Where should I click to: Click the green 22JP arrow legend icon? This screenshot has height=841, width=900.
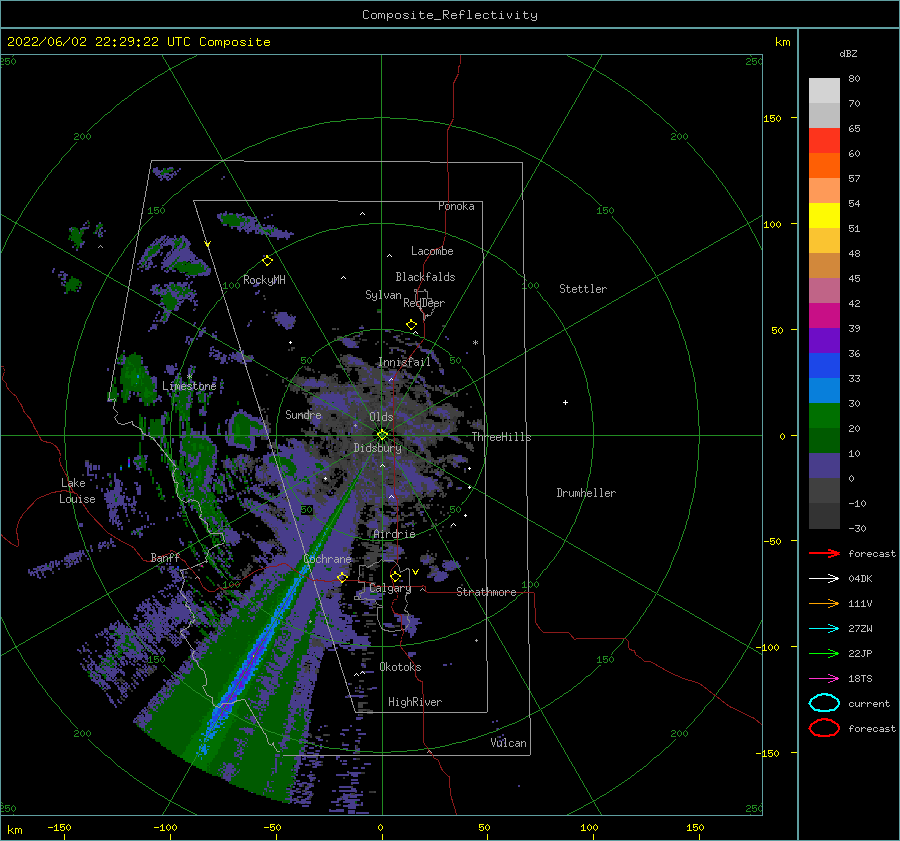click(x=824, y=653)
